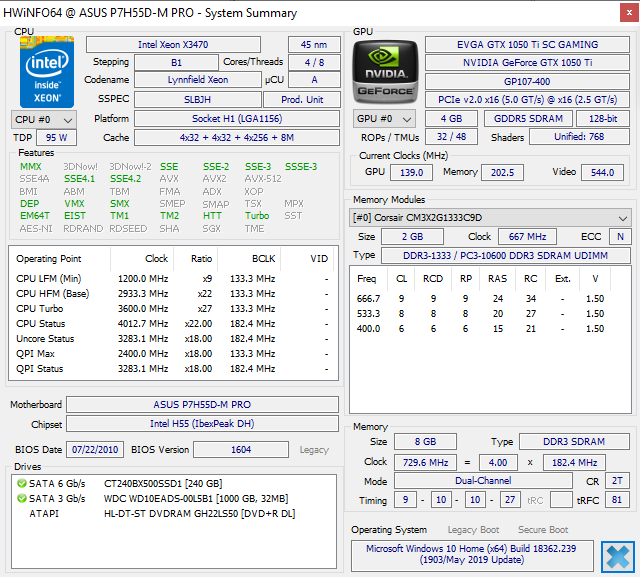Click the total memory size 8 GB field

point(425,442)
